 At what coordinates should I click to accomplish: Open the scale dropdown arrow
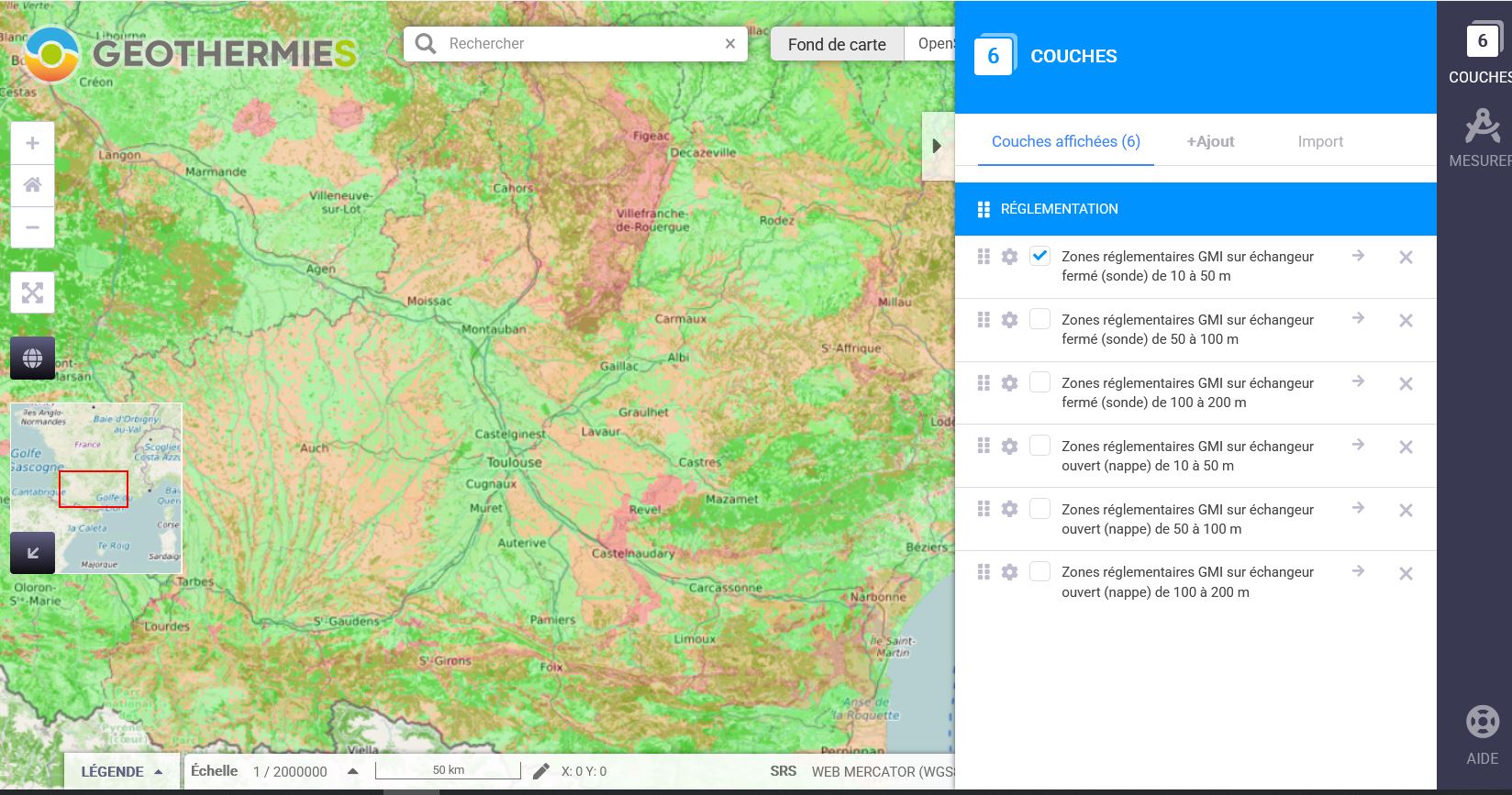coord(352,771)
